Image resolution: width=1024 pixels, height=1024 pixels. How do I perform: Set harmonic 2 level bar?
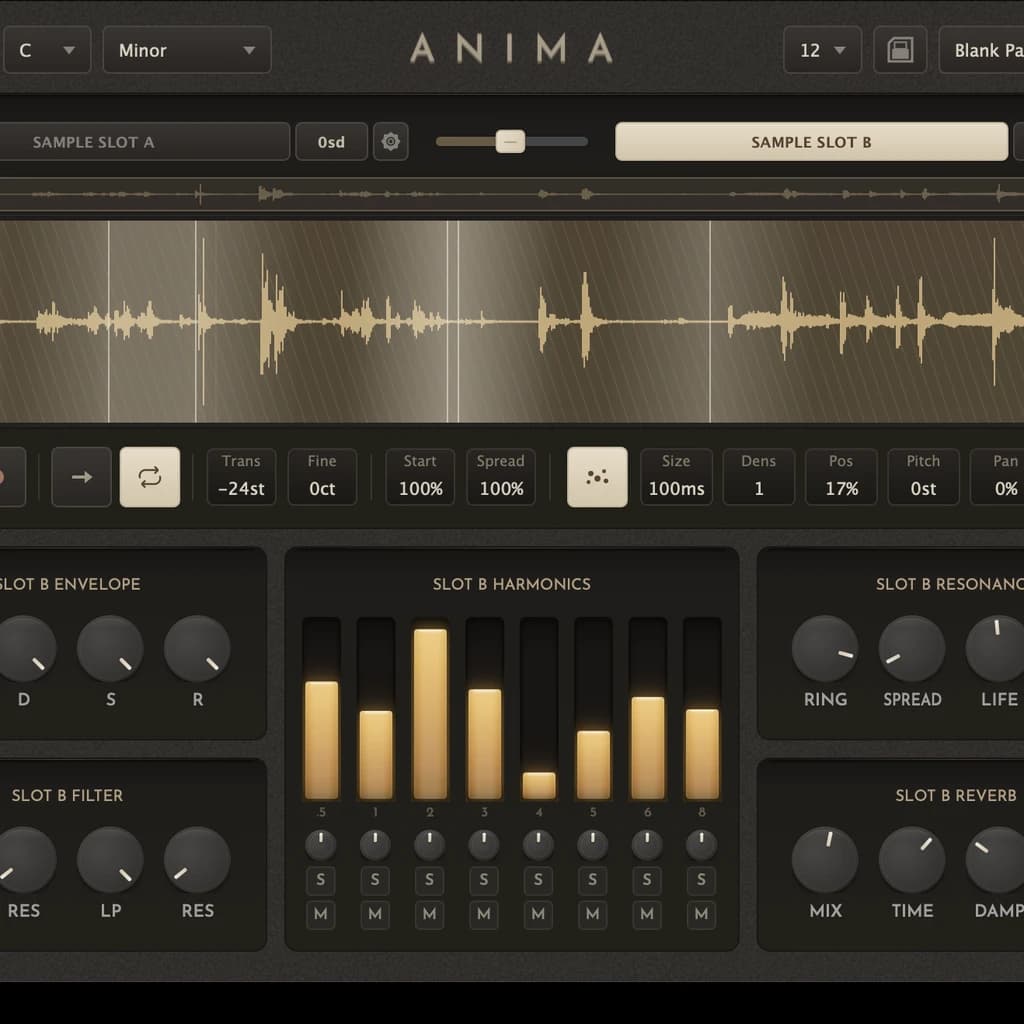[430, 709]
